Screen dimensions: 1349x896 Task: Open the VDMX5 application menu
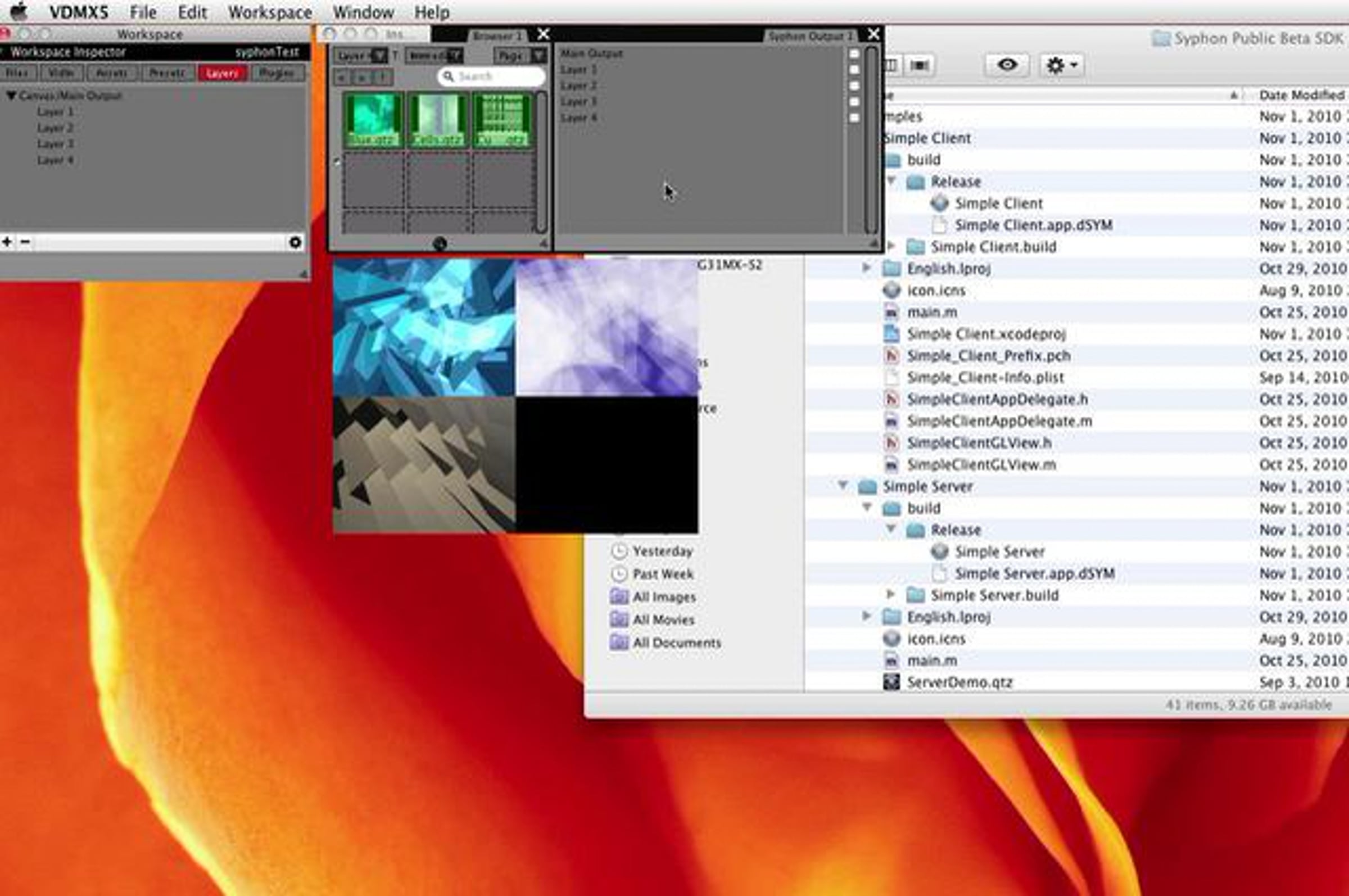point(79,11)
